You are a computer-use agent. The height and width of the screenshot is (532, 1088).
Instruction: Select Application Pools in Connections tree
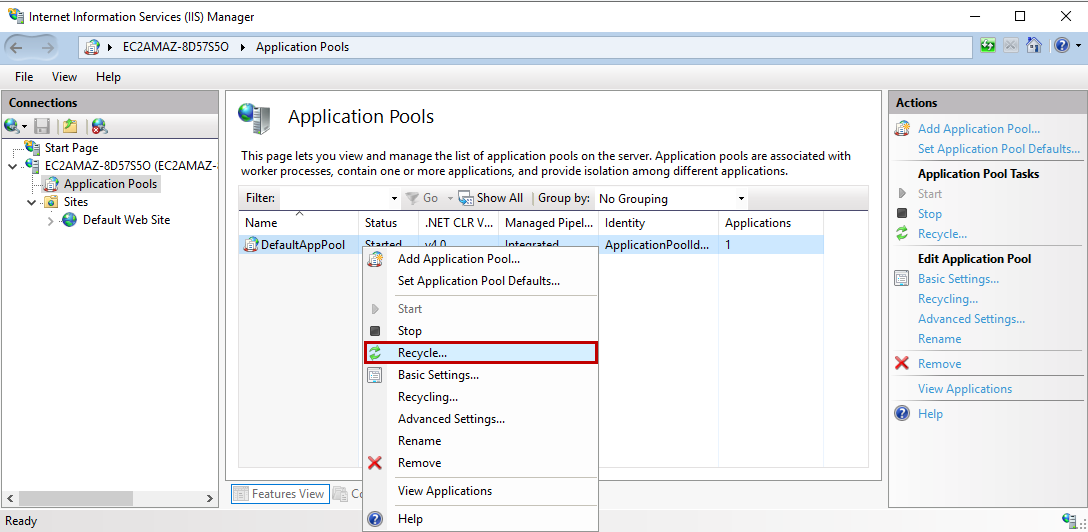(110, 184)
